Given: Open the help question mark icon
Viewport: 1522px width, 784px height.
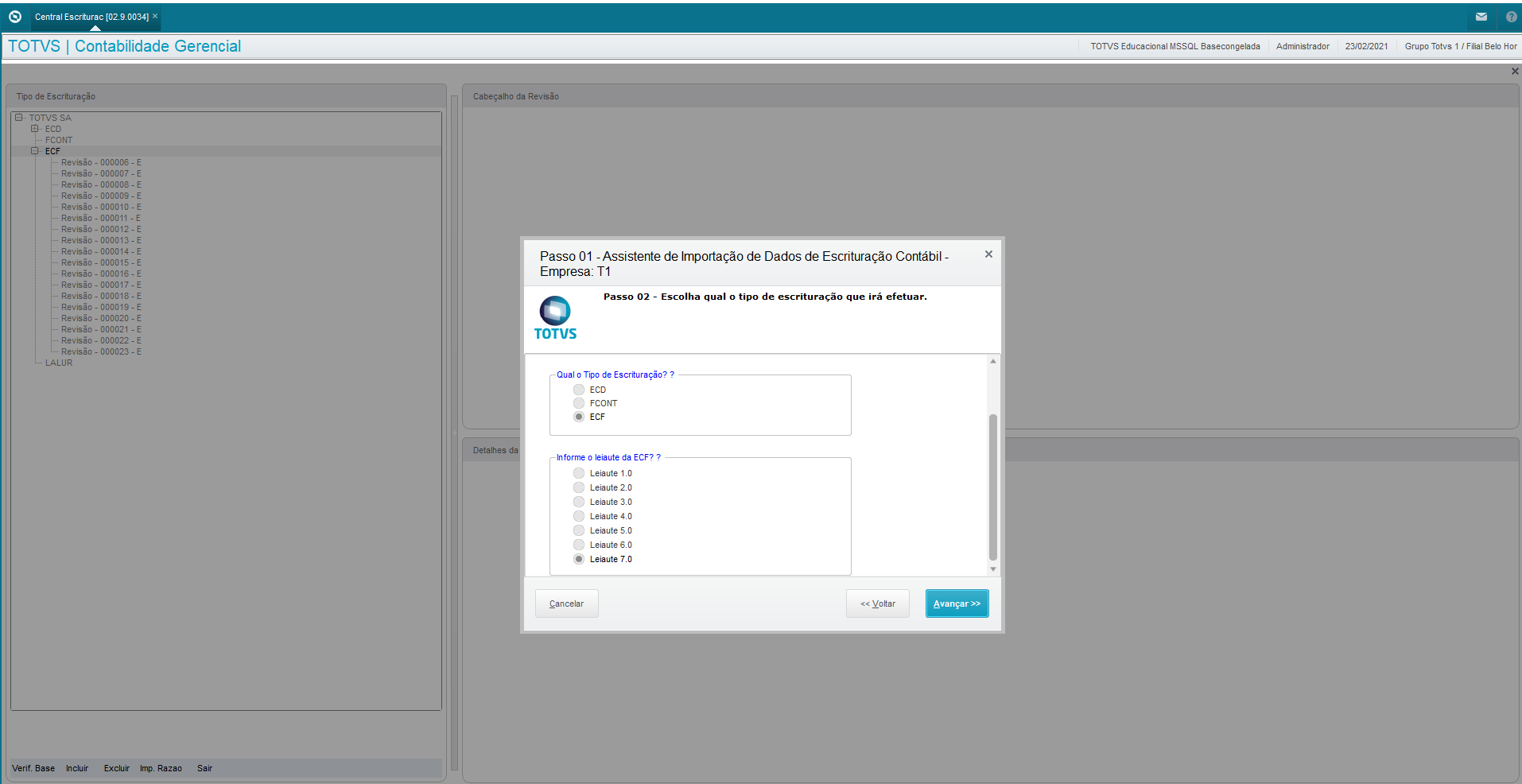Looking at the screenshot, I should pyautogui.click(x=1511, y=17).
